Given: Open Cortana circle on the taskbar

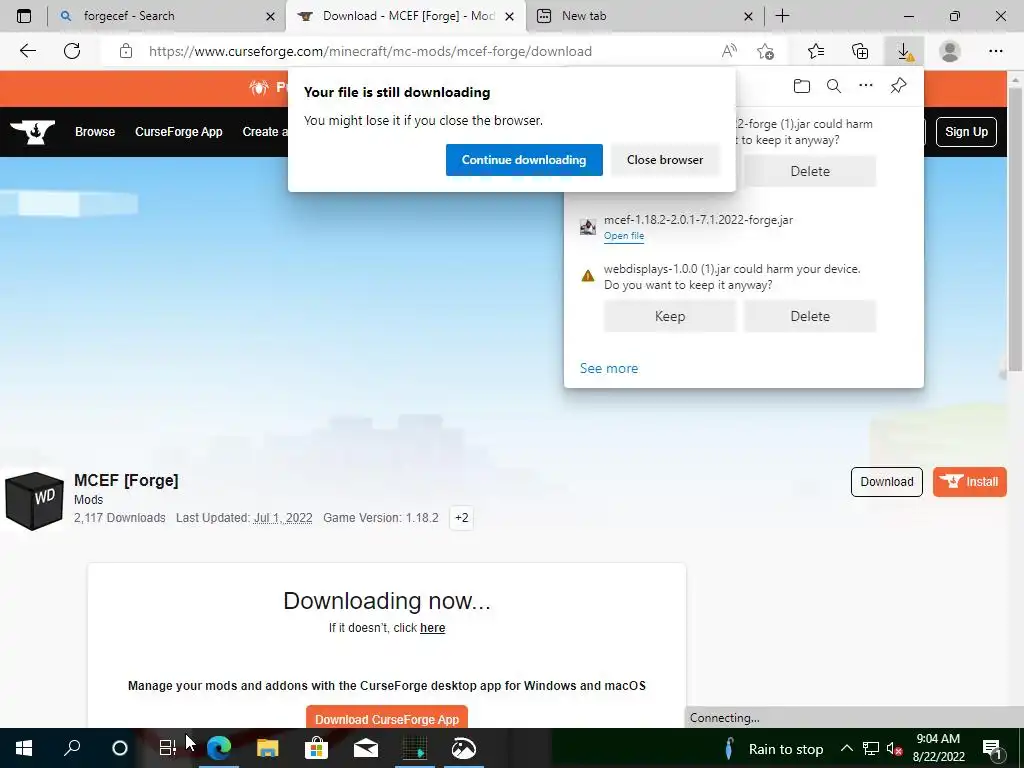Looking at the screenshot, I should tap(120, 748).
